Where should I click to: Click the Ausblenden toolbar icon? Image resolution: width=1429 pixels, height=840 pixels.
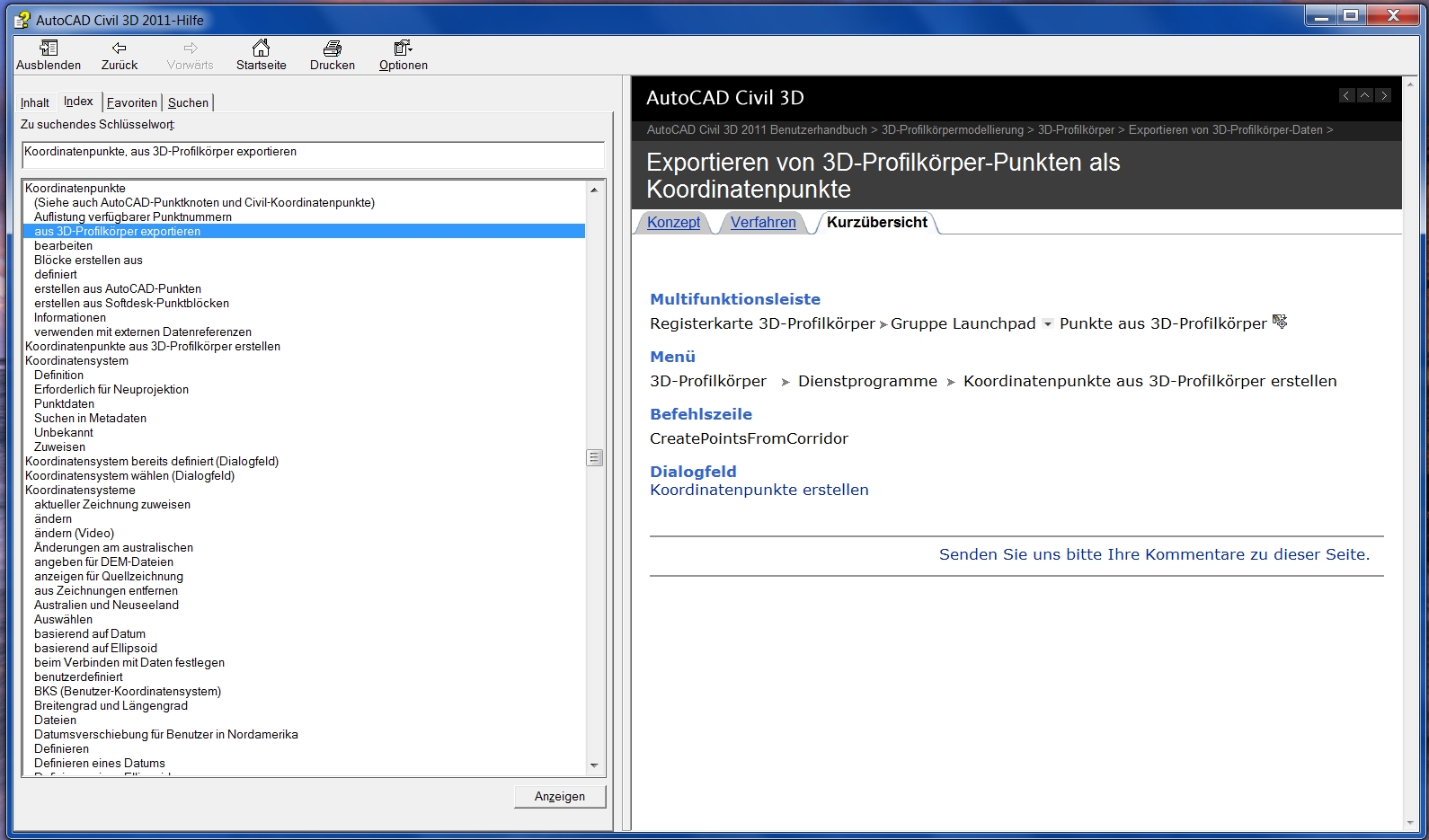[49, 48]
